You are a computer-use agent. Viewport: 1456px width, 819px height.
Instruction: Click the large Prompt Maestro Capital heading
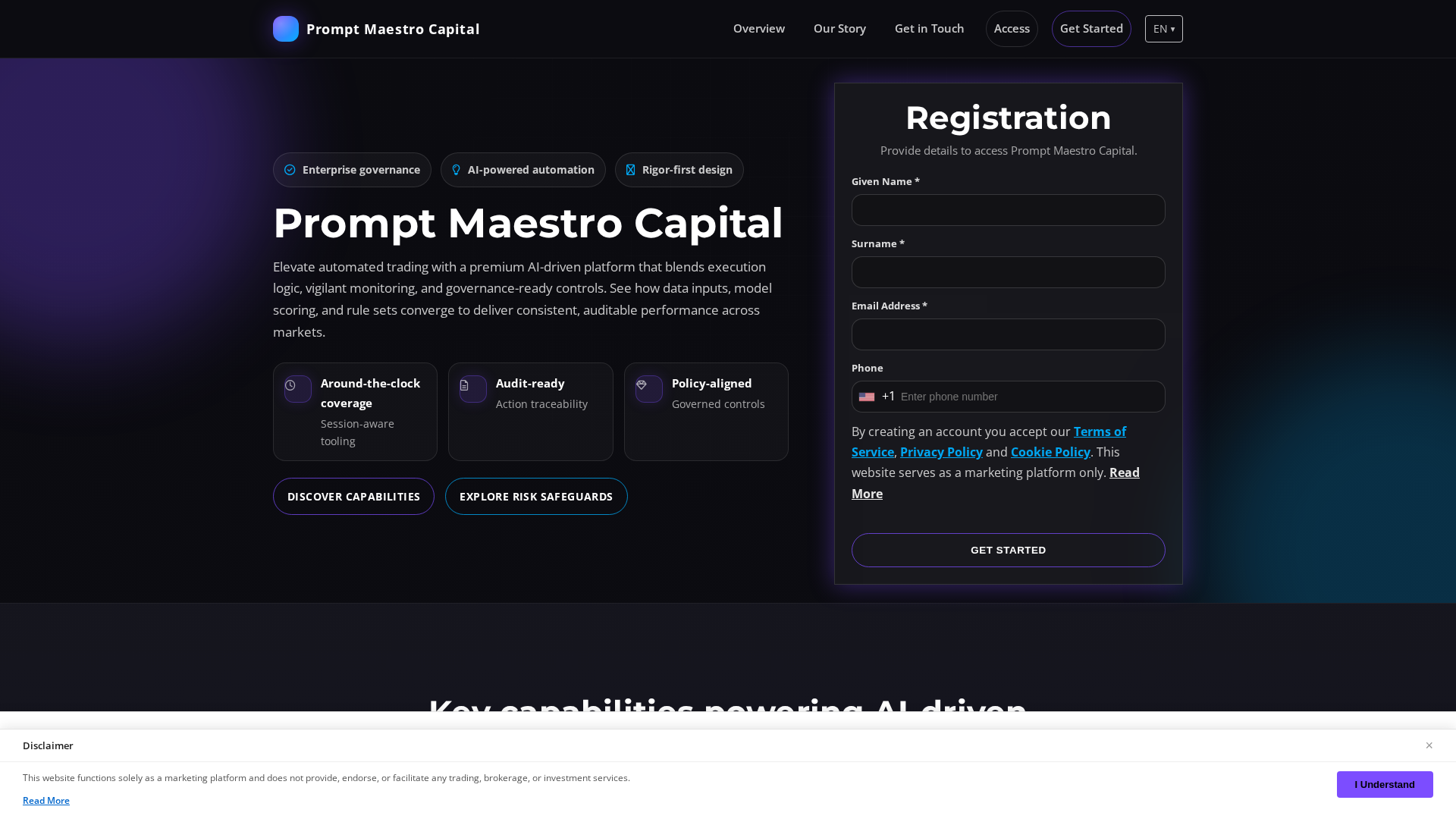pos(528,223)
